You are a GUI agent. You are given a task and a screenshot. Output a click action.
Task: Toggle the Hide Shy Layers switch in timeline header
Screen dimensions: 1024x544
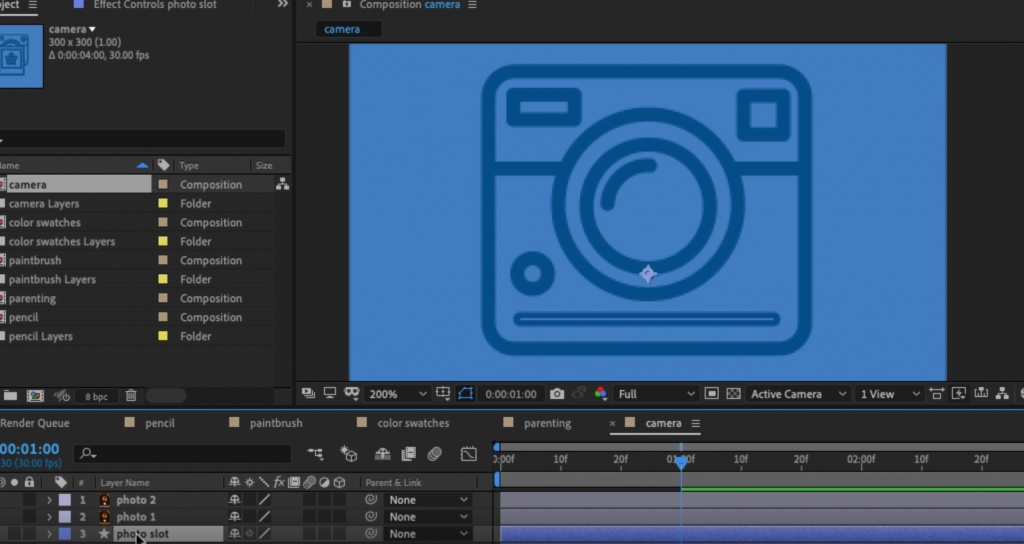383,454
